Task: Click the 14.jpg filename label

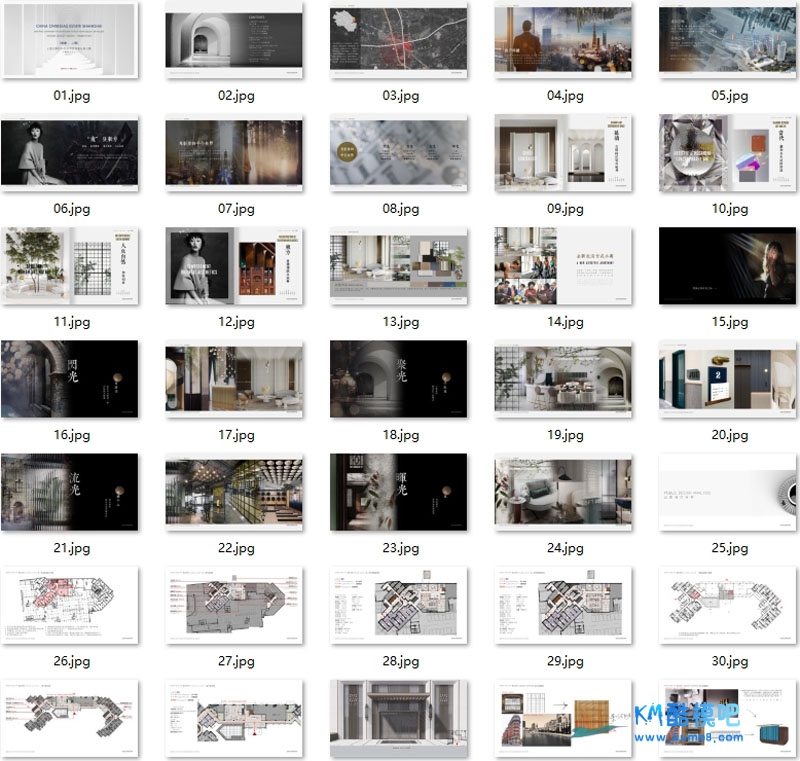Action: [x=563, y=322]
